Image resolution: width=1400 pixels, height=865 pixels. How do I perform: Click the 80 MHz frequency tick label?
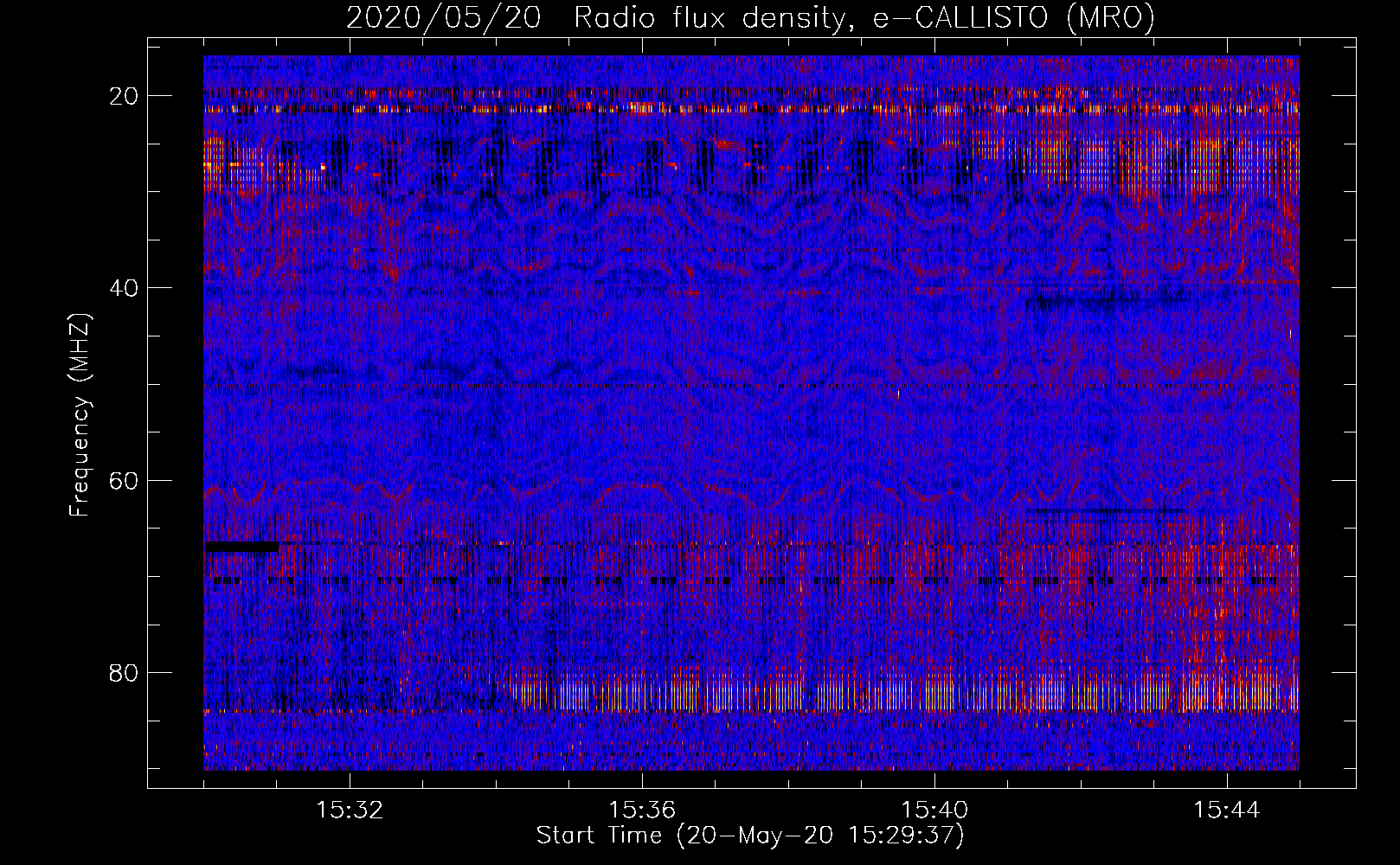point(124,672)
